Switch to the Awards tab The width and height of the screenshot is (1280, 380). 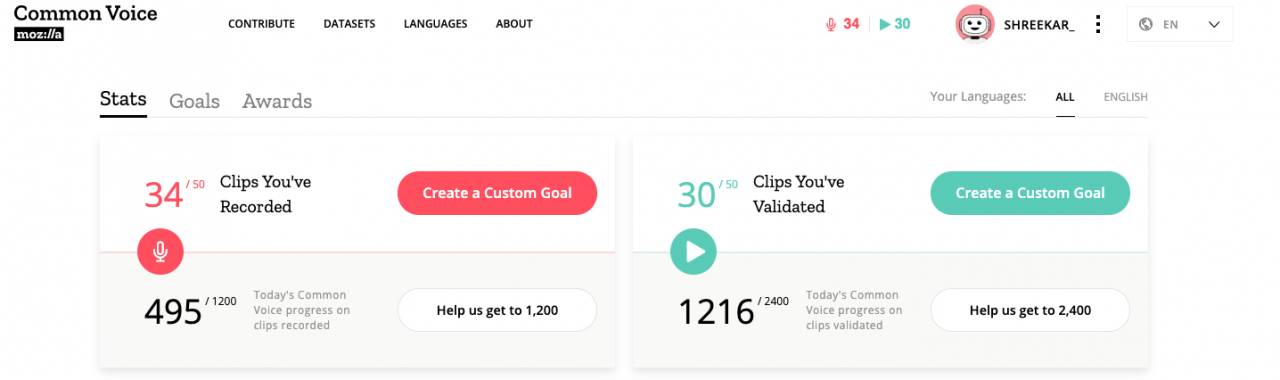277,101
